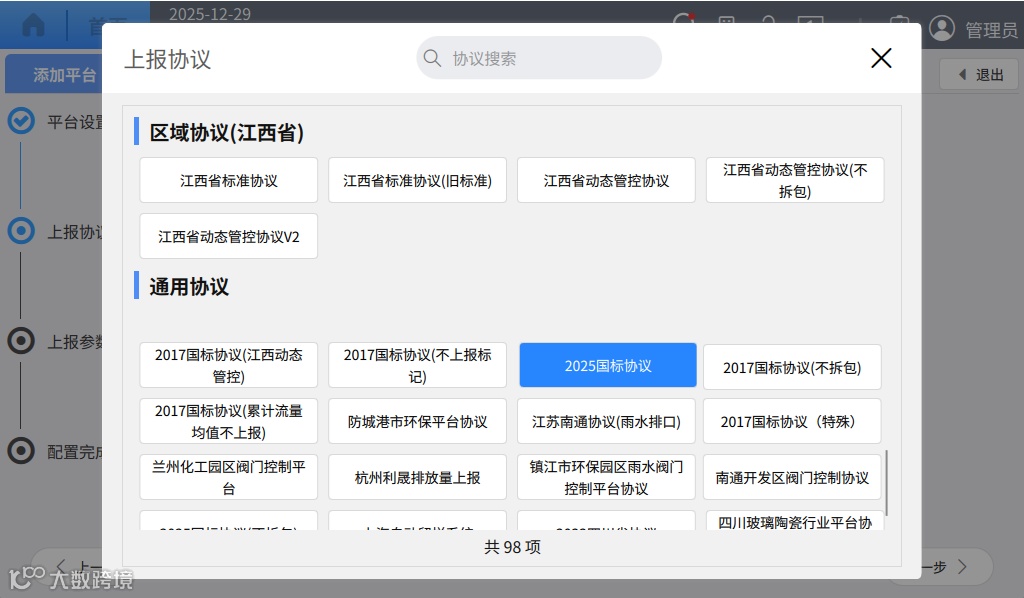Screen dimensions: 1024x598
Task: Click the 区域协议(江西省) section heading
Action: click(227, 133)
